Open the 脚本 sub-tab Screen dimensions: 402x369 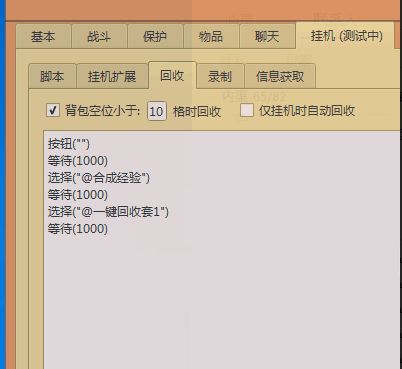point(52,76)
